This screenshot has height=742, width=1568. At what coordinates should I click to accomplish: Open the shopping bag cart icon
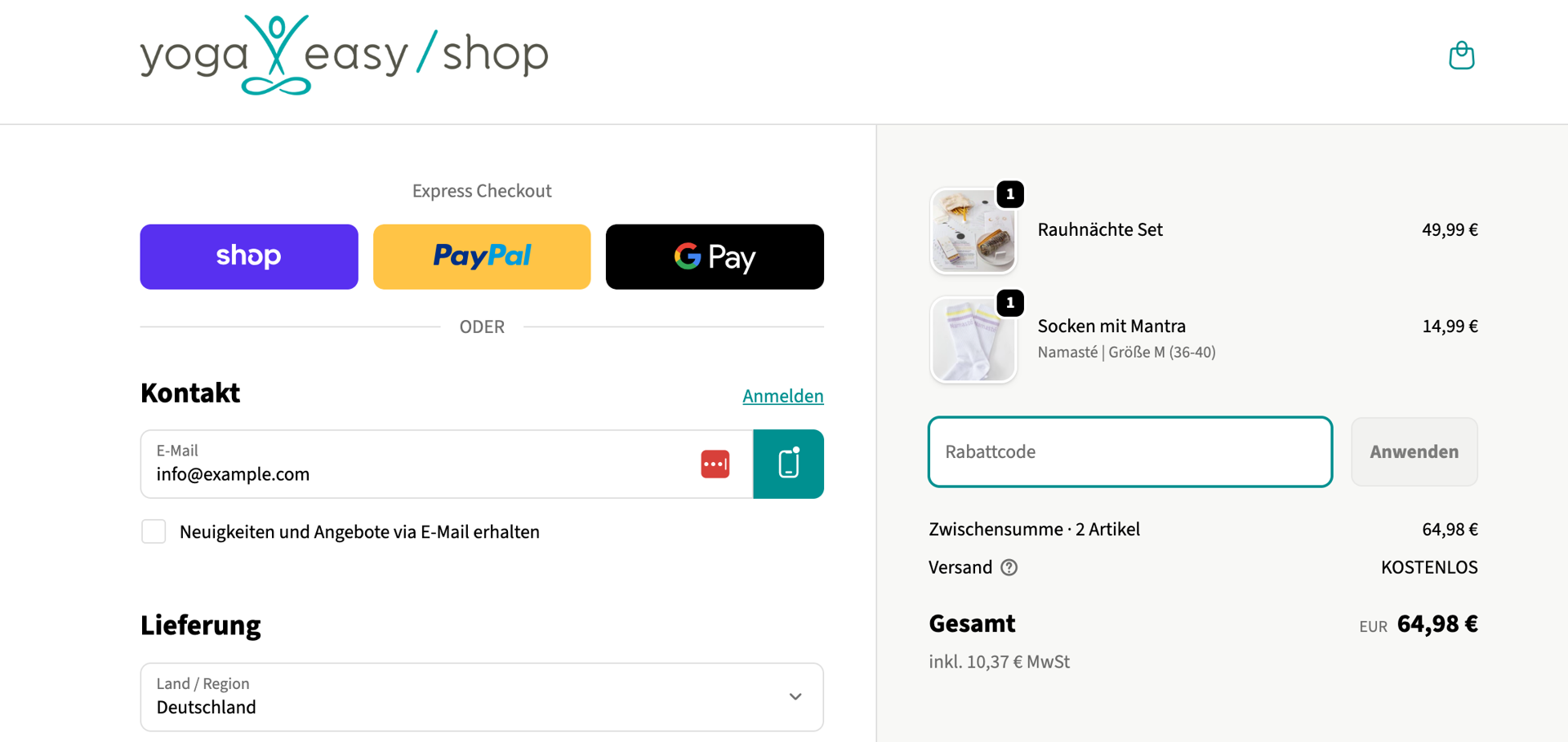point(1461,56)
